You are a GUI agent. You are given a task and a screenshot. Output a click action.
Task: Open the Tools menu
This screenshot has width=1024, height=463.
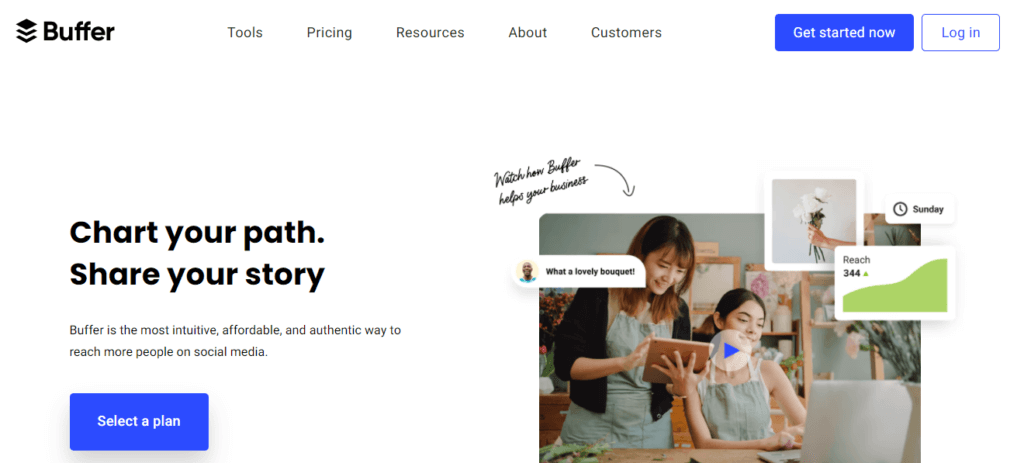point(245,33)
